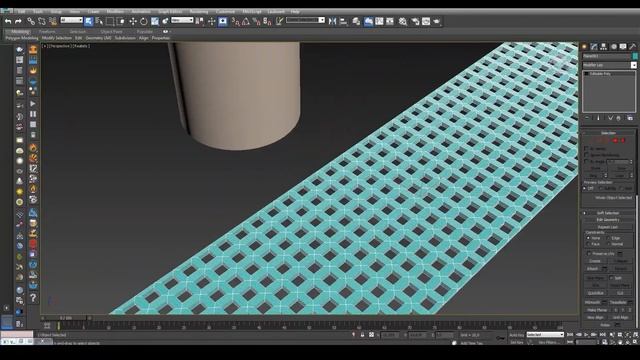640x360 pixels.
Task: Switch to the Motion command panel tab
Action: 613,47
